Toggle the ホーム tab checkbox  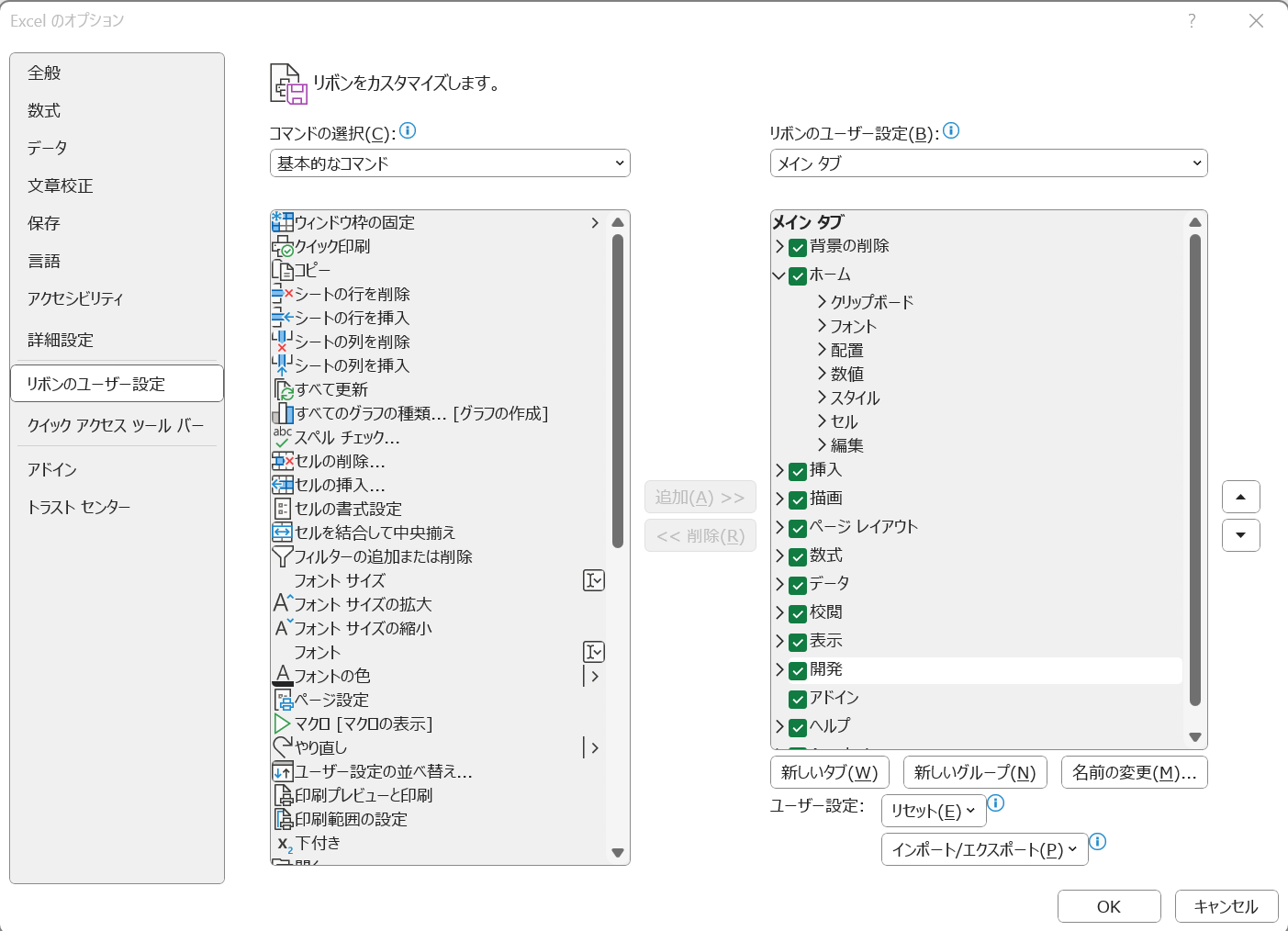798,275
